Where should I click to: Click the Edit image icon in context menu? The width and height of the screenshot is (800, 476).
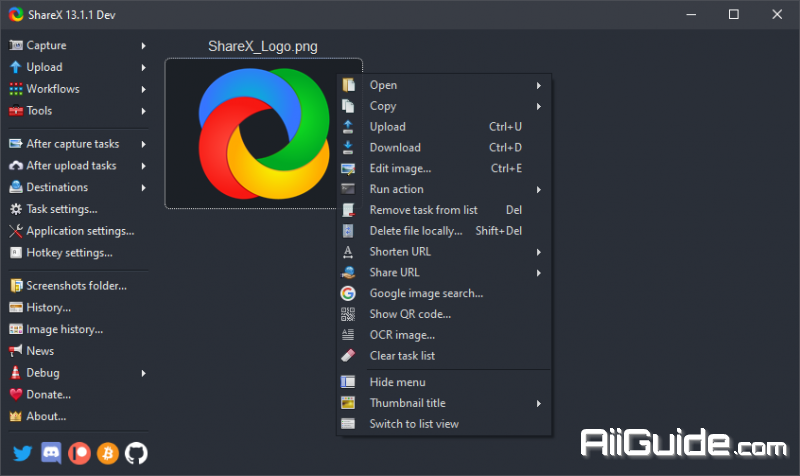click(x=348, y=168)
